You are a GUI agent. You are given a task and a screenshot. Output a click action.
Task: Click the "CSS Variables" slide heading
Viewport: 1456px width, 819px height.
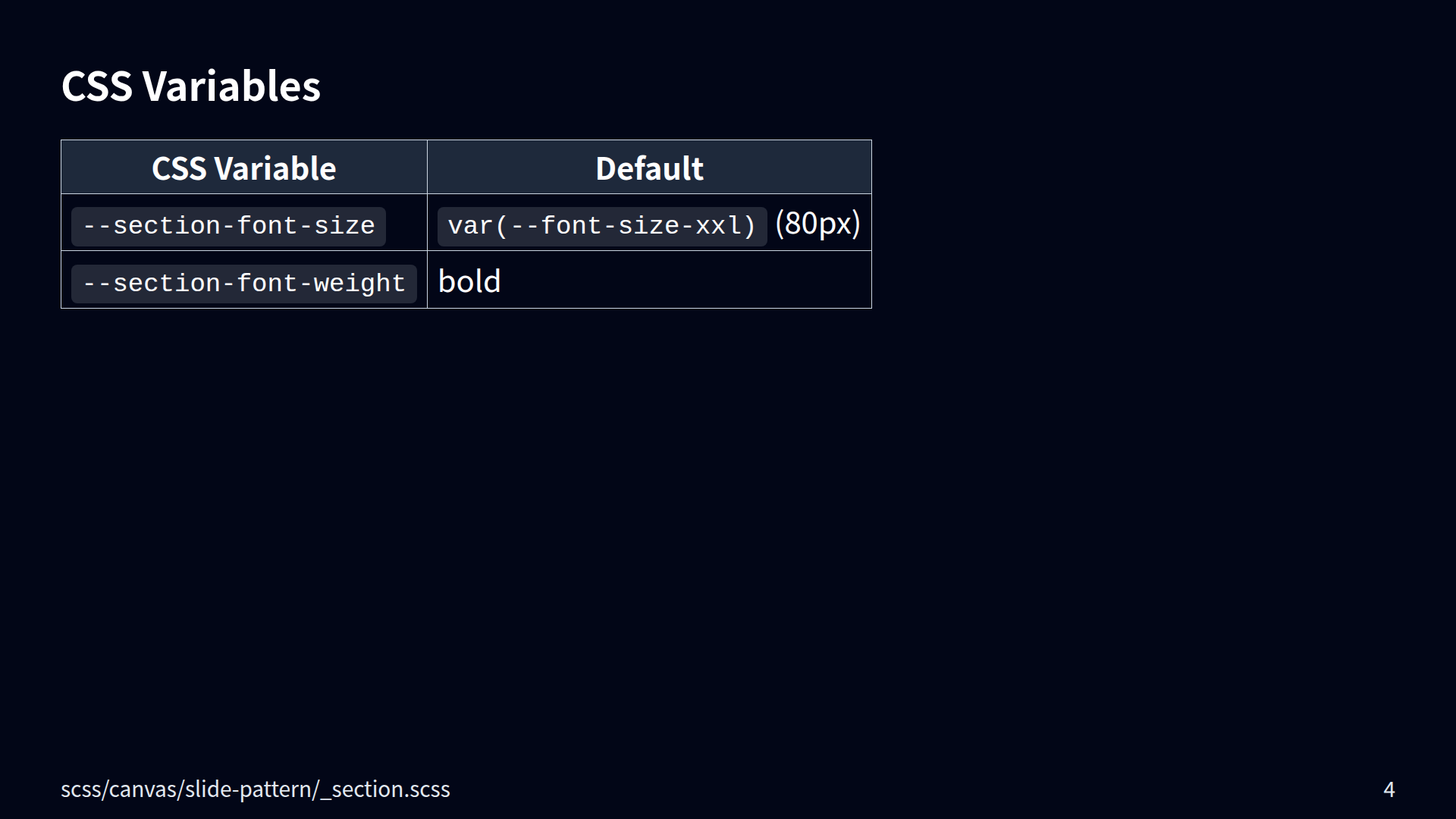pos(190,86)
